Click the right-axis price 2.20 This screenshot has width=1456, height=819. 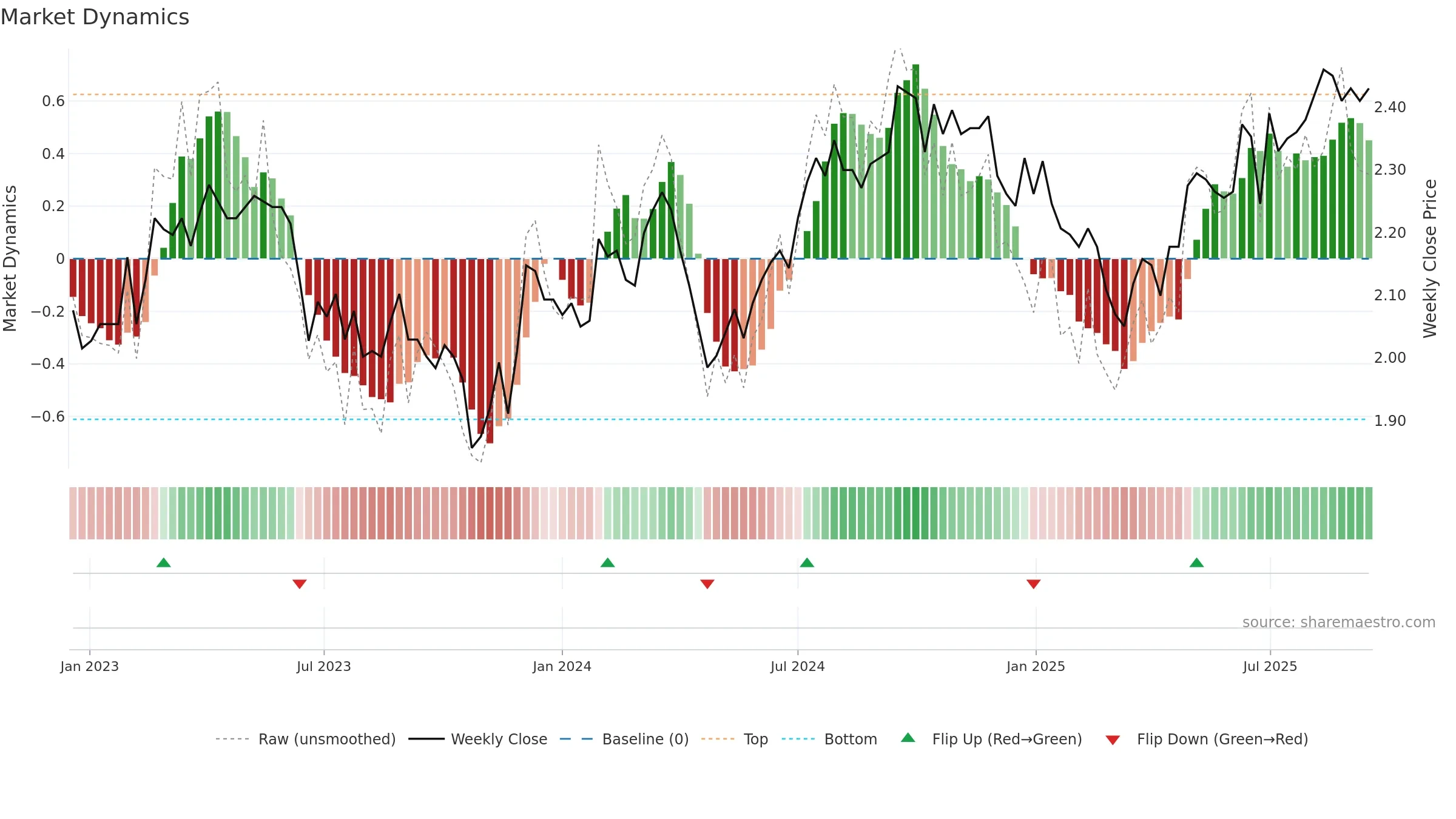tap(1390, 233)
